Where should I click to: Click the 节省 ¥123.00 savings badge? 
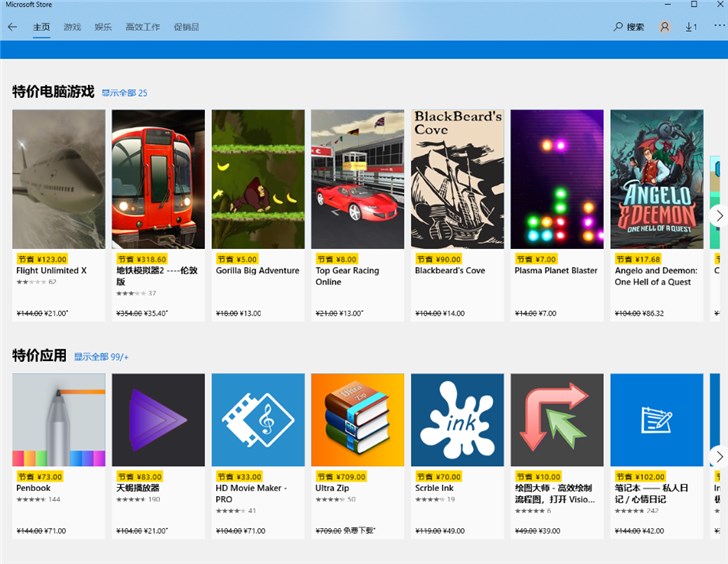pyautogui.click(x=42, y=259)
